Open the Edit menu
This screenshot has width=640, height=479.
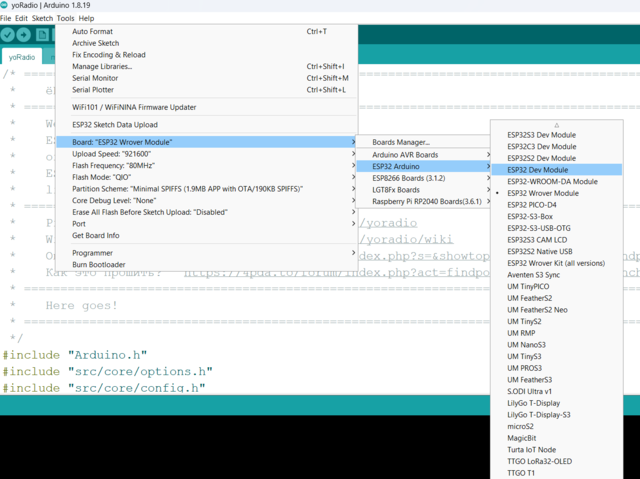tap(21, 18)
